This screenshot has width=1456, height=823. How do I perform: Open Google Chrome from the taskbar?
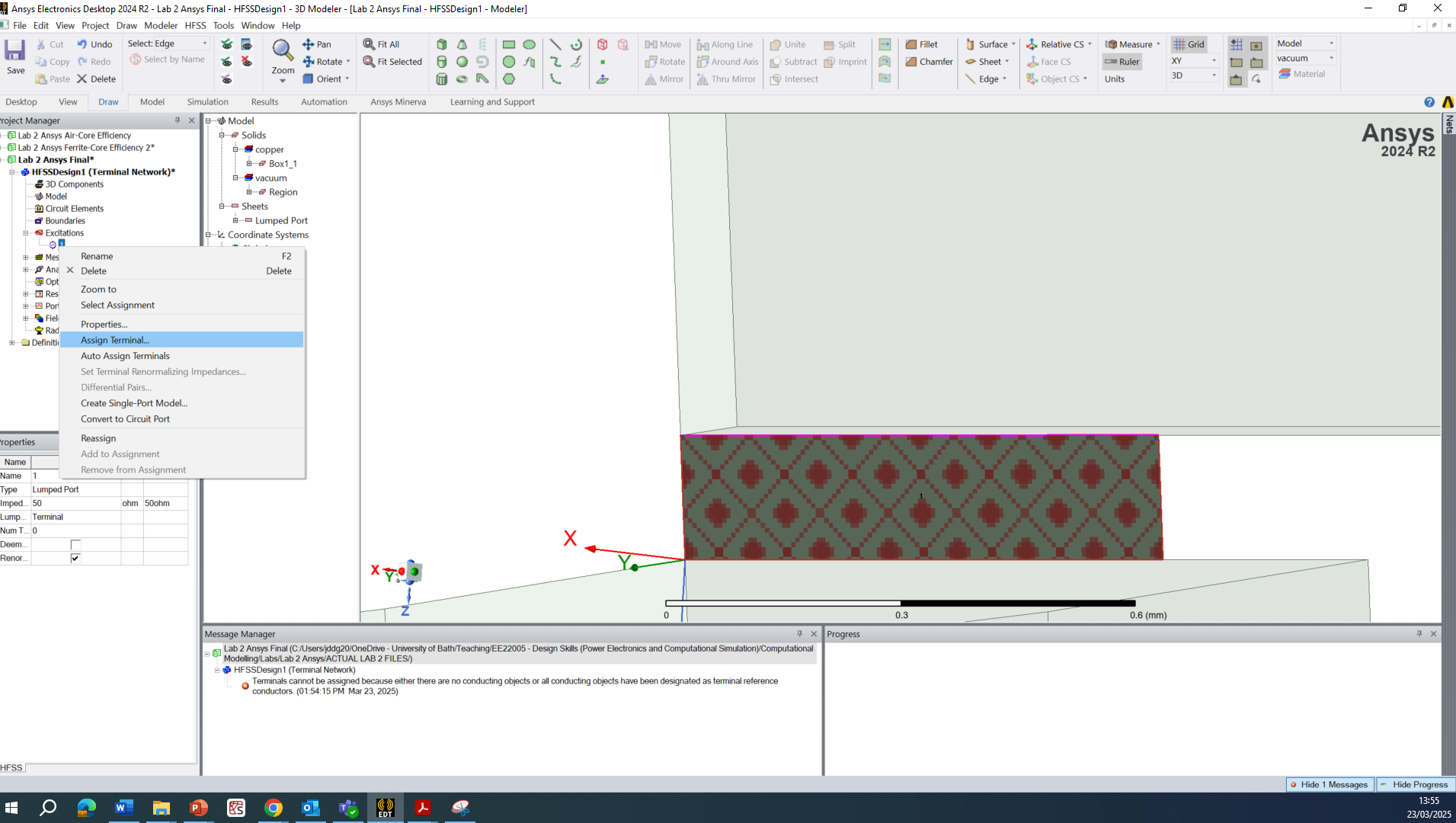(x=274, y=808)
